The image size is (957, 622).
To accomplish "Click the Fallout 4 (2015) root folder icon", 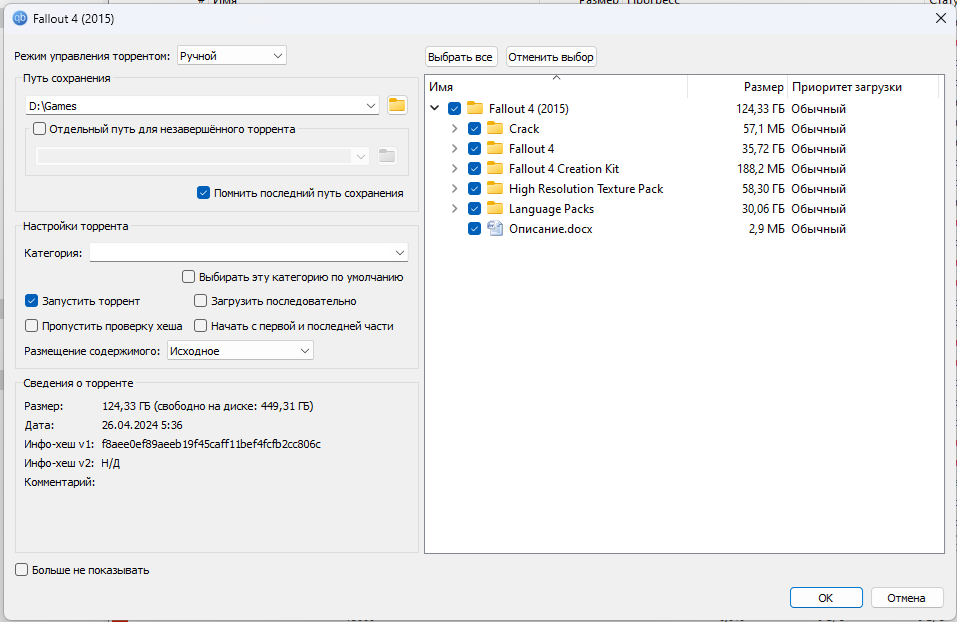I will pos(475,109).
